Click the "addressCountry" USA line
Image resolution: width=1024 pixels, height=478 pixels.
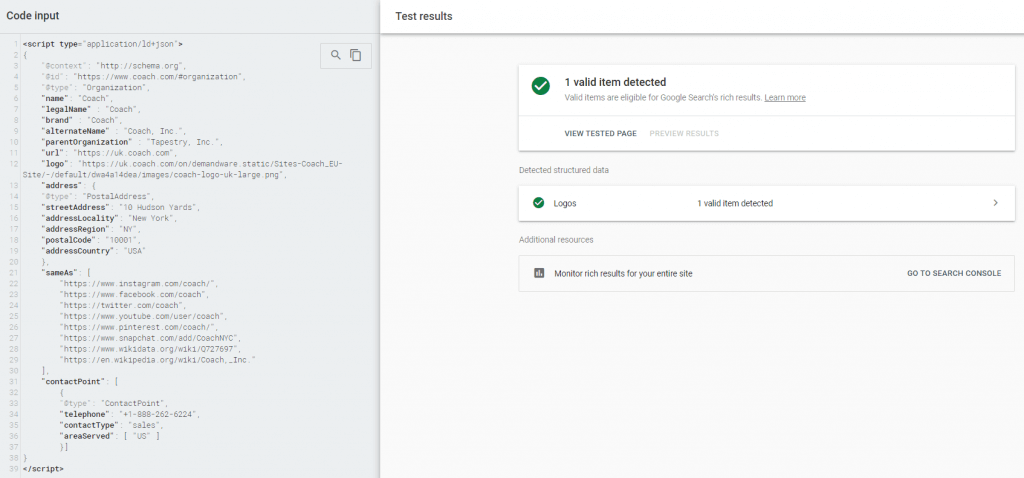pyautogui.click(x=93, y=251)
